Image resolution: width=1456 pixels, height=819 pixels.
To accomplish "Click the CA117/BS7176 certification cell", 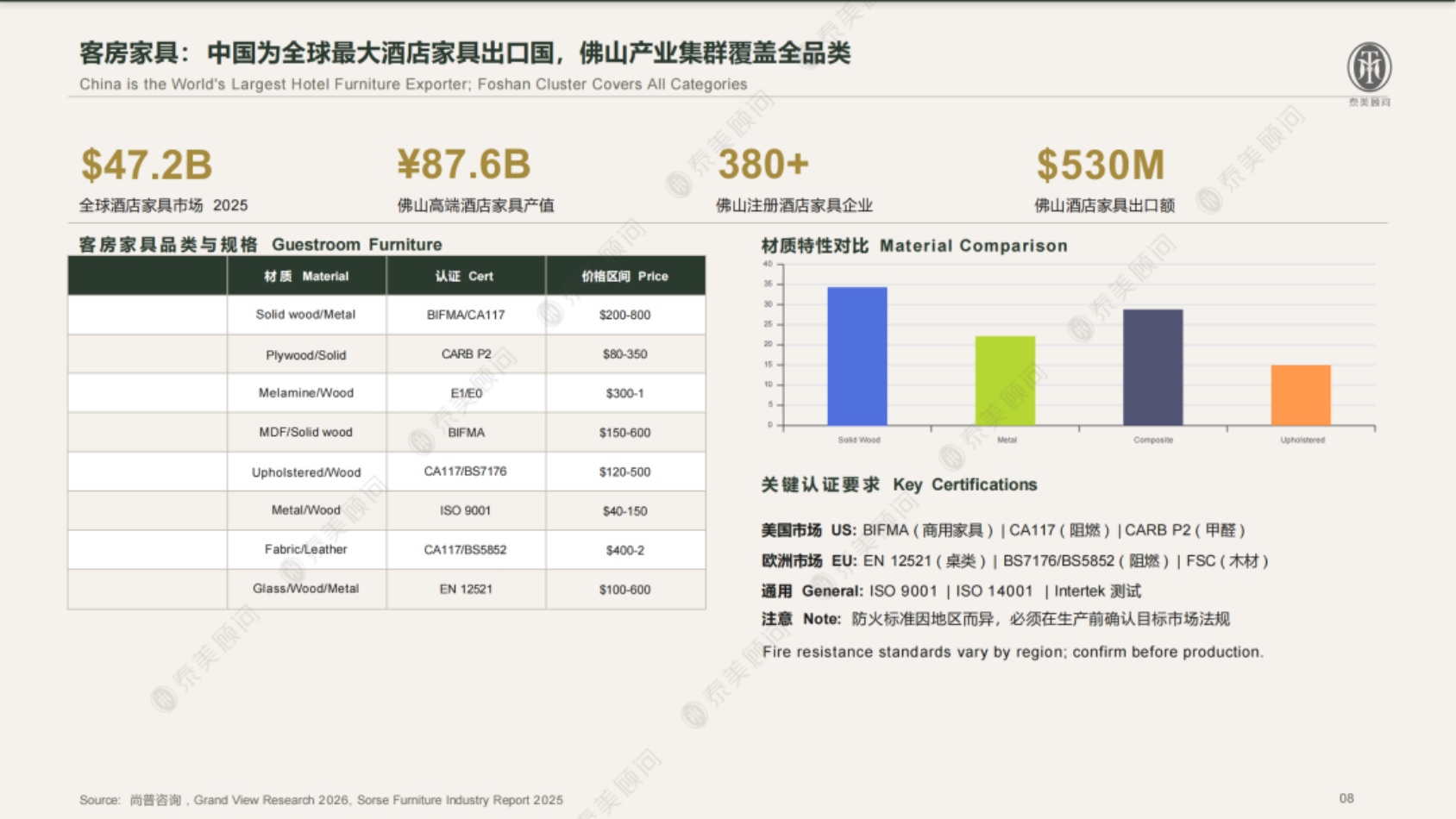I will coord(466,472).
